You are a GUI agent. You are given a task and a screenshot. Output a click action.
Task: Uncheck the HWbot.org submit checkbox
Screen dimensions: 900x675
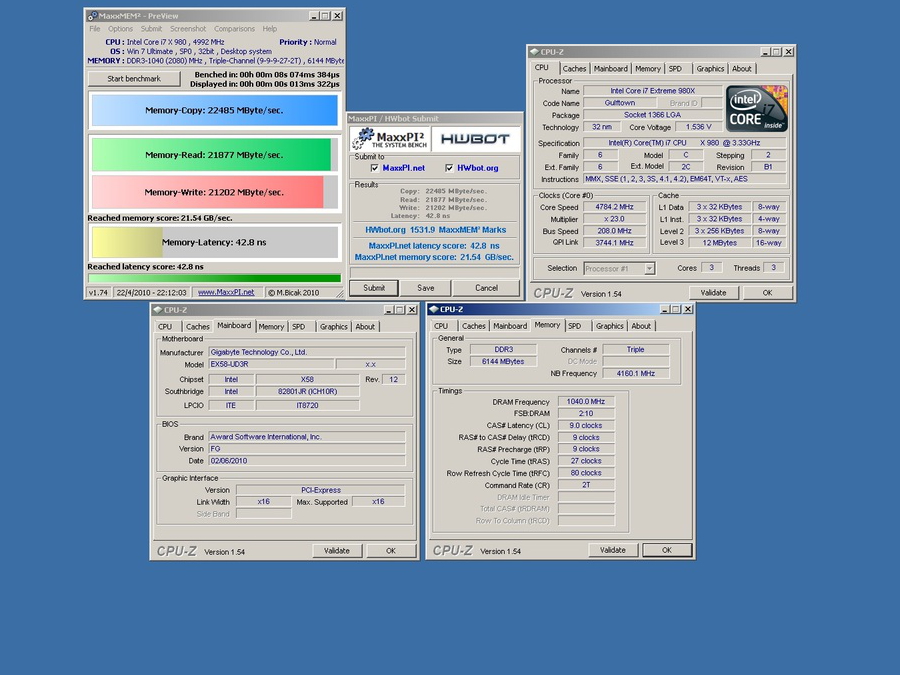click(x=449, y=168)
